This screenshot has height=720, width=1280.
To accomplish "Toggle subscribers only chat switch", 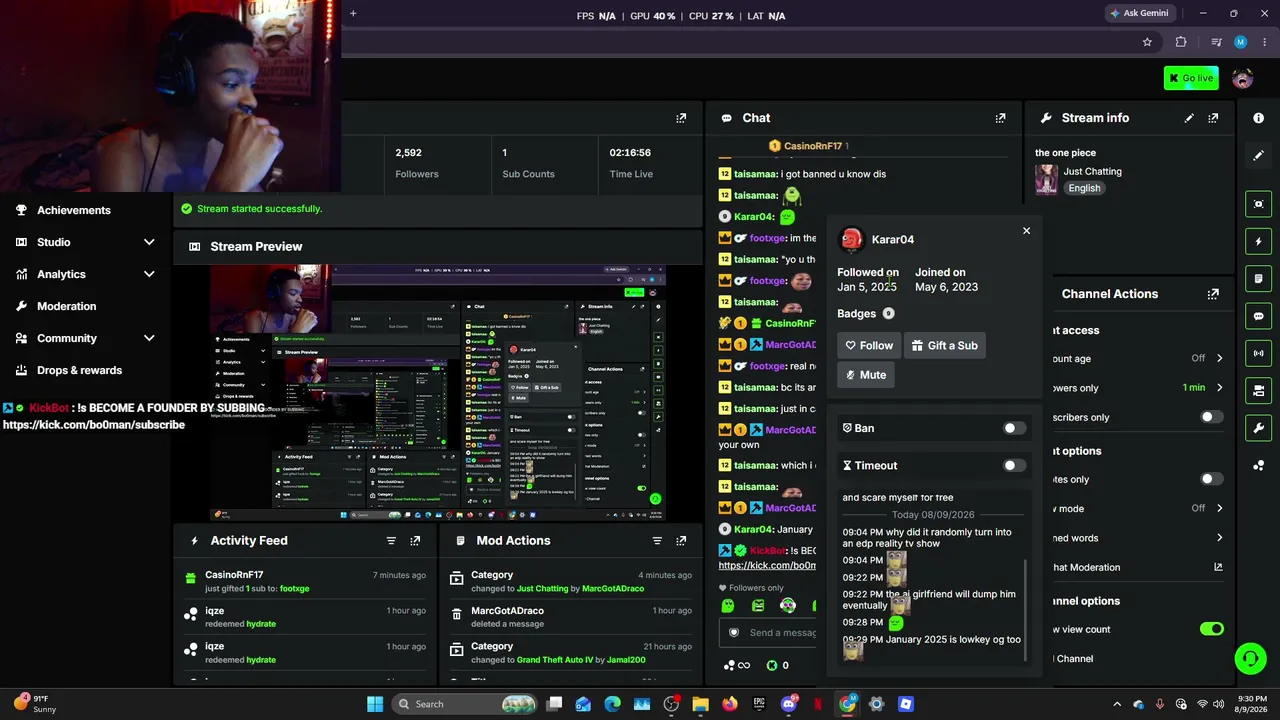I will click(x=1211, y=417).
